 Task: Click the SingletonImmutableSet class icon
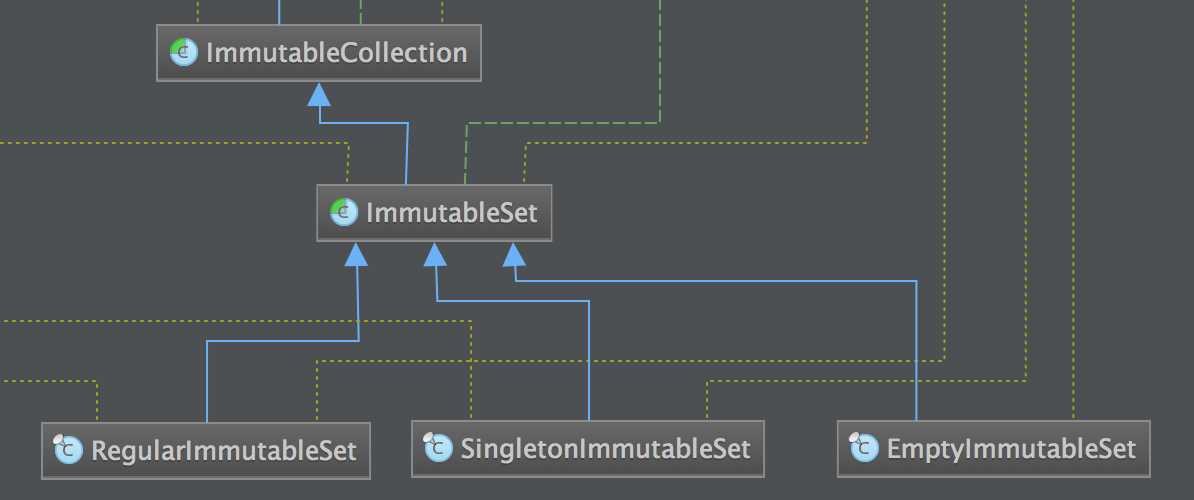438,447
